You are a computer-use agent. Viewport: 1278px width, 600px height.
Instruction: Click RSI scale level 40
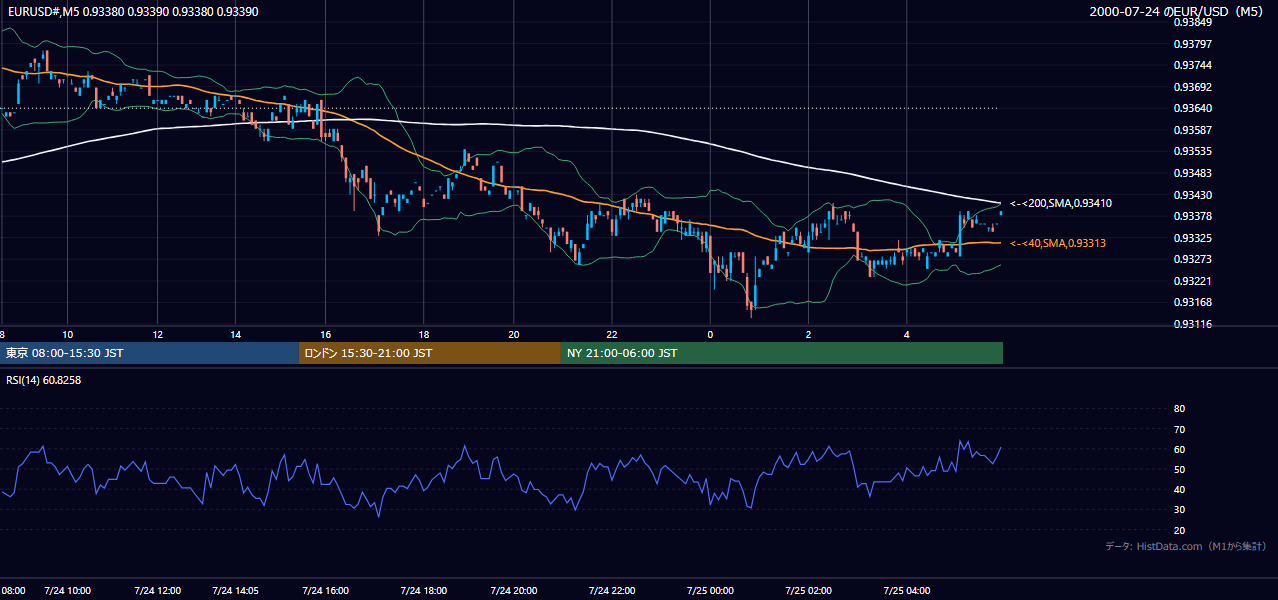coord(1179,490)
